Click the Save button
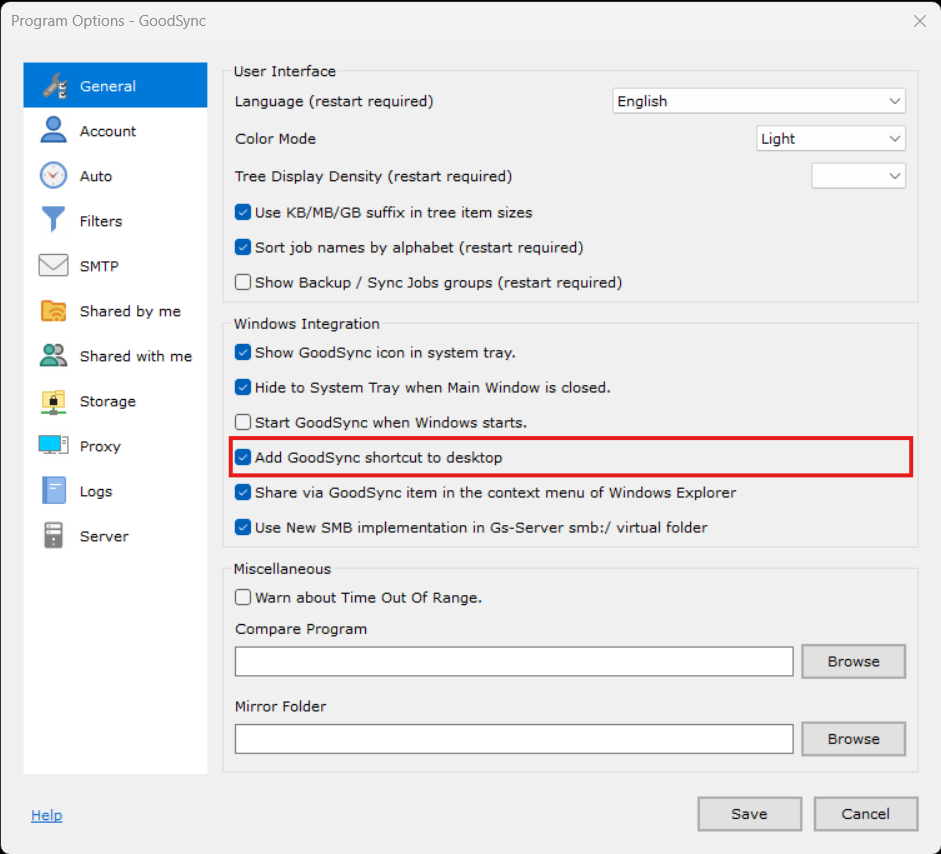The height and width of the screenshot is (854, 941). click(x=749, y=814)
